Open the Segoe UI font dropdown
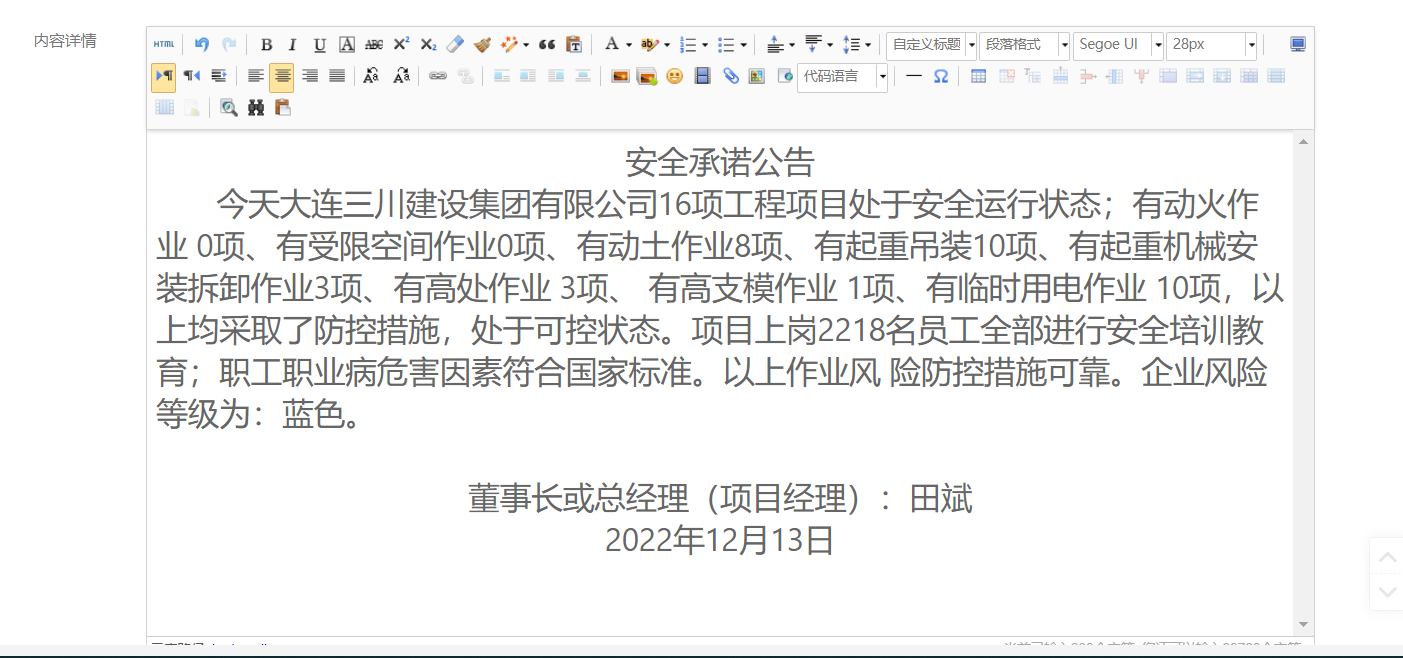Viewport: 1403px width, 658px height. 1118,44
